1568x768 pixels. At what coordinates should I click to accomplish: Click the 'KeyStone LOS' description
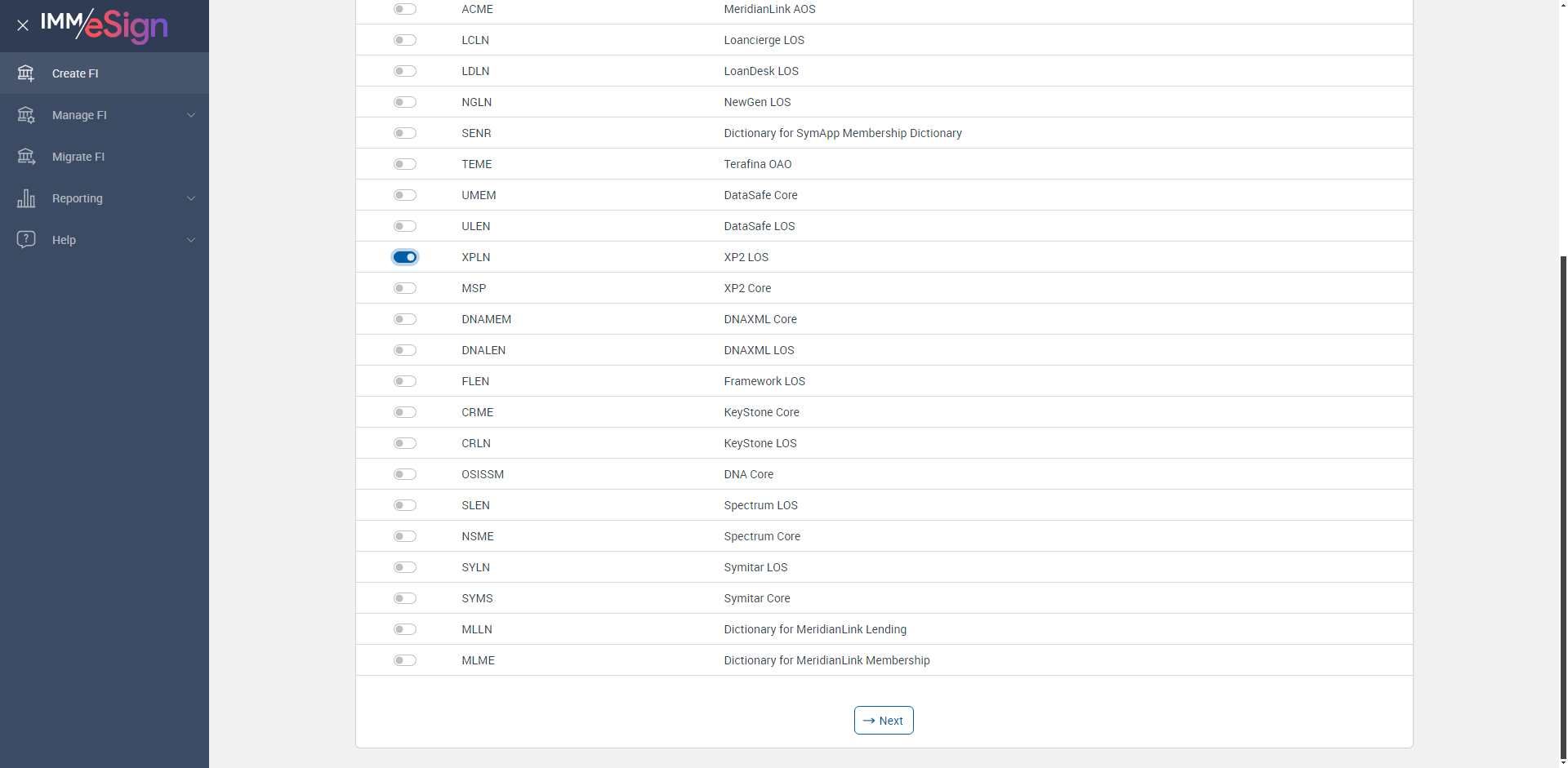pos(760,443)
